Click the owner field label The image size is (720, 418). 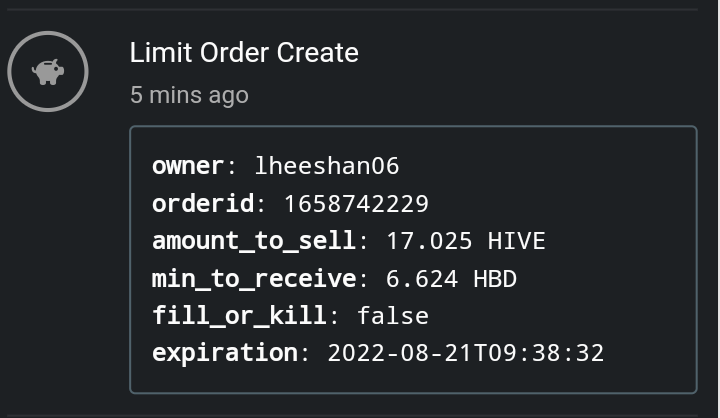pos(187,165)
